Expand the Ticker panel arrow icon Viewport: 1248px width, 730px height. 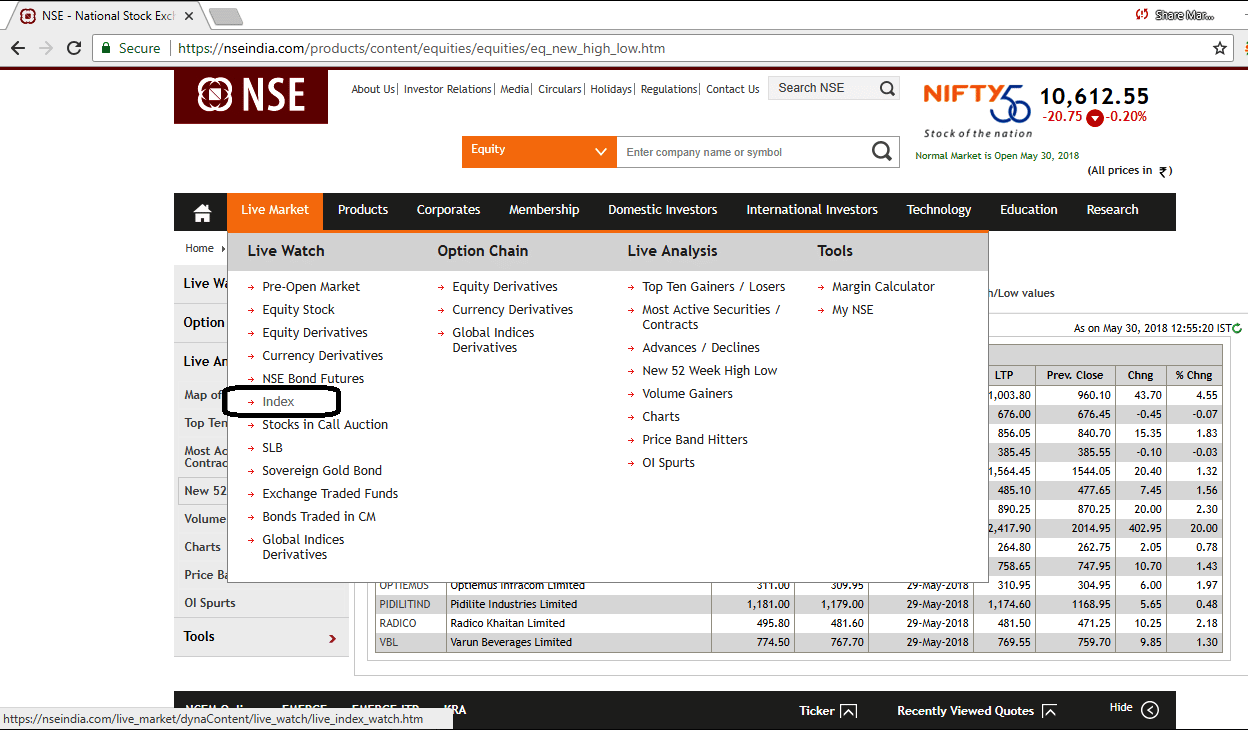click(x=848, y=711)
